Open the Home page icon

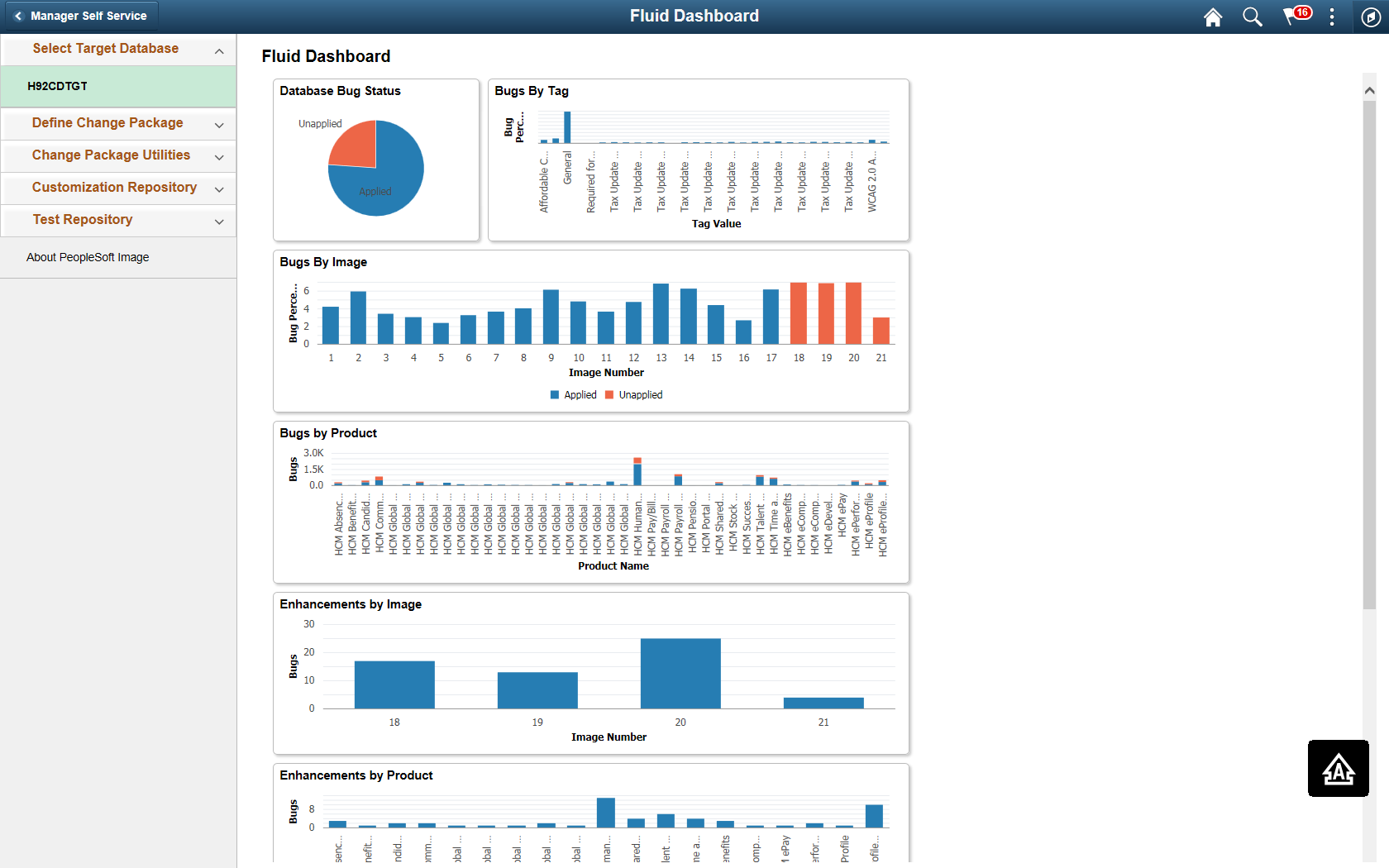coord(1212,17)
